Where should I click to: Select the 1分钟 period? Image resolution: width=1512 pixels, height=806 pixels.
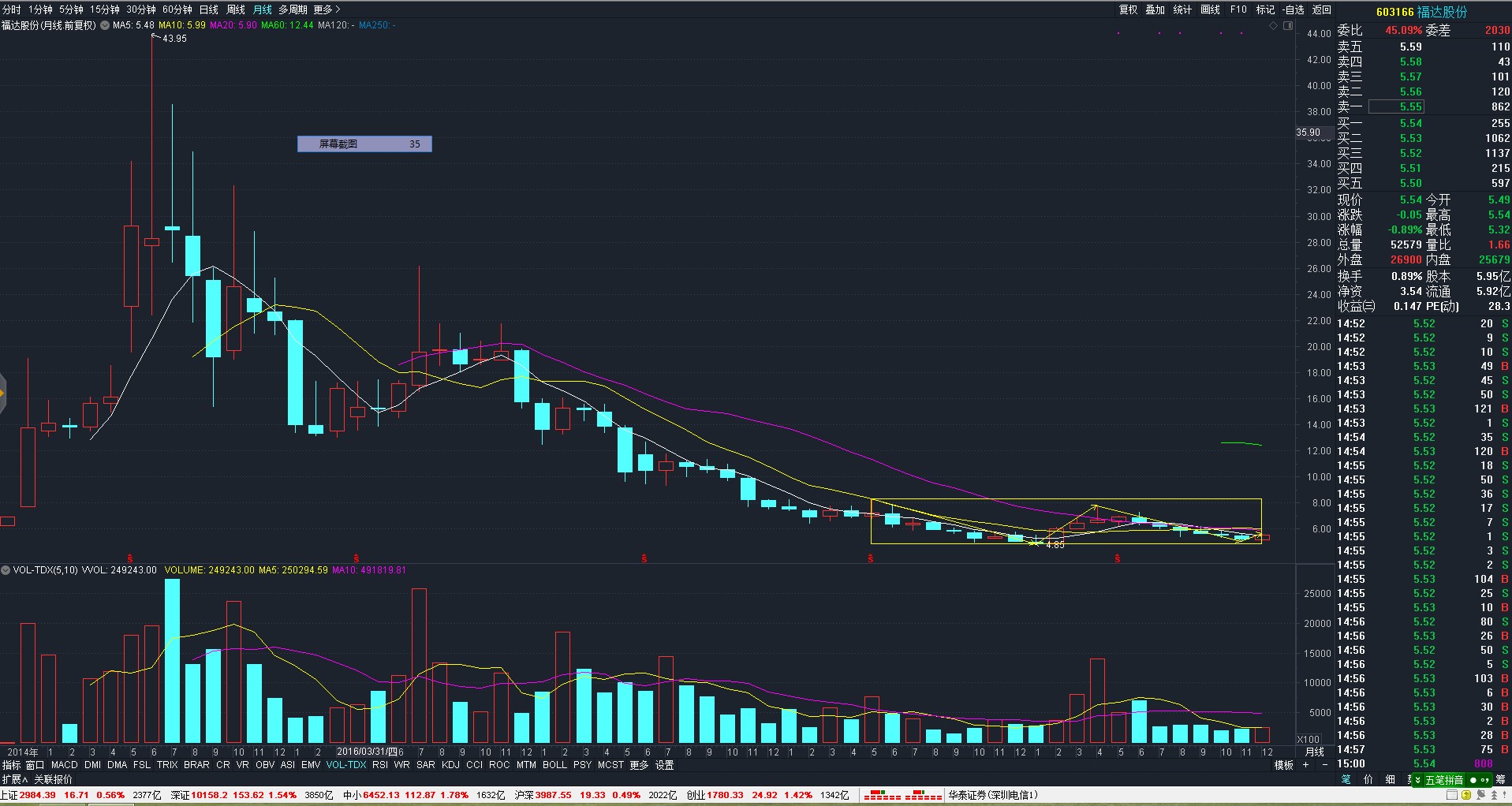click(x=40, y=9)
